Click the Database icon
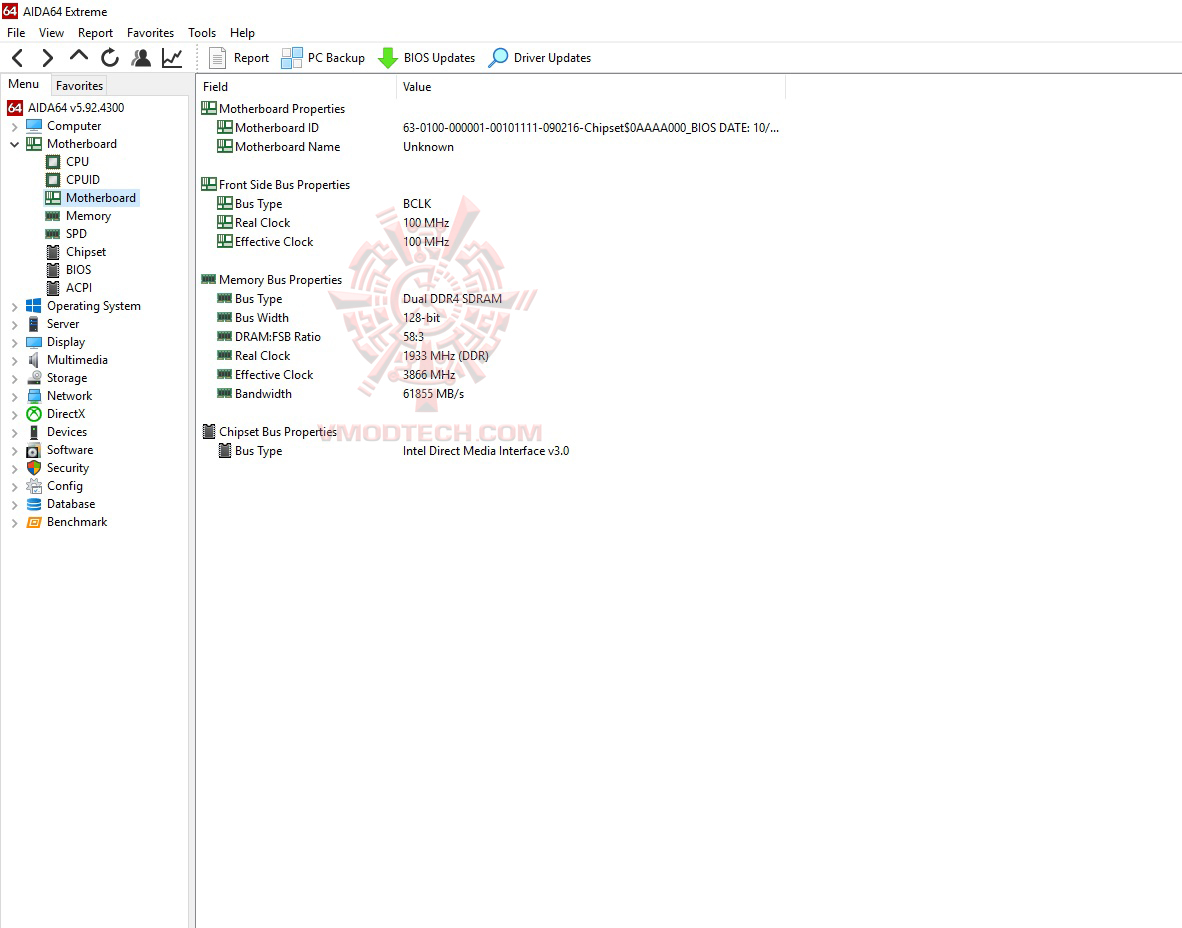The height and width of the screenshot is (928, 1182). pos(34,504)
